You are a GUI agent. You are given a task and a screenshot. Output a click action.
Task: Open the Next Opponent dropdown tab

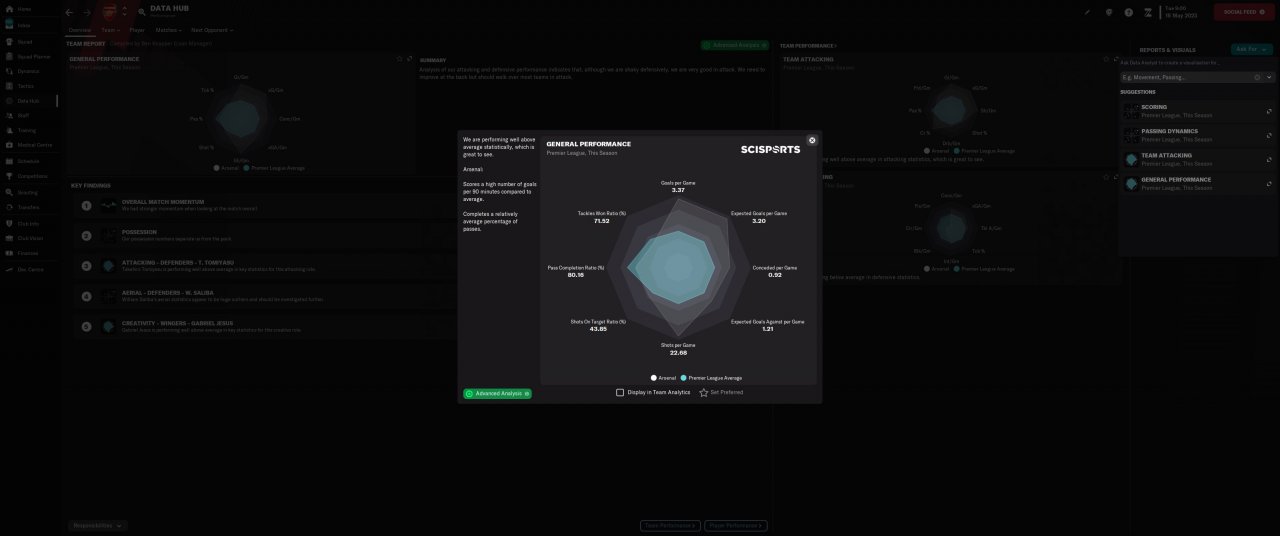(x=212, y=30)
